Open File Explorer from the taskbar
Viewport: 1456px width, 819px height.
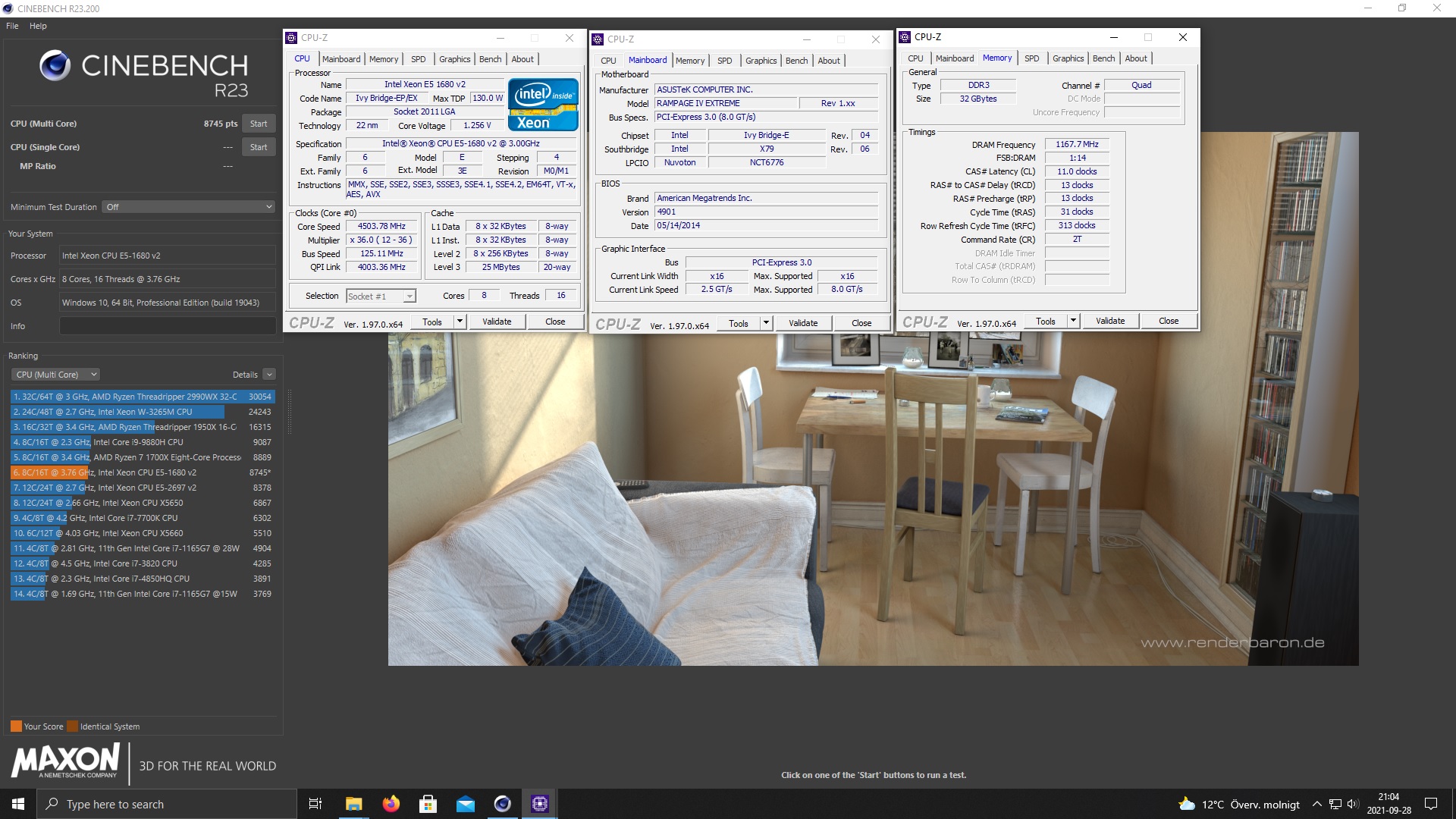point(353,804)
